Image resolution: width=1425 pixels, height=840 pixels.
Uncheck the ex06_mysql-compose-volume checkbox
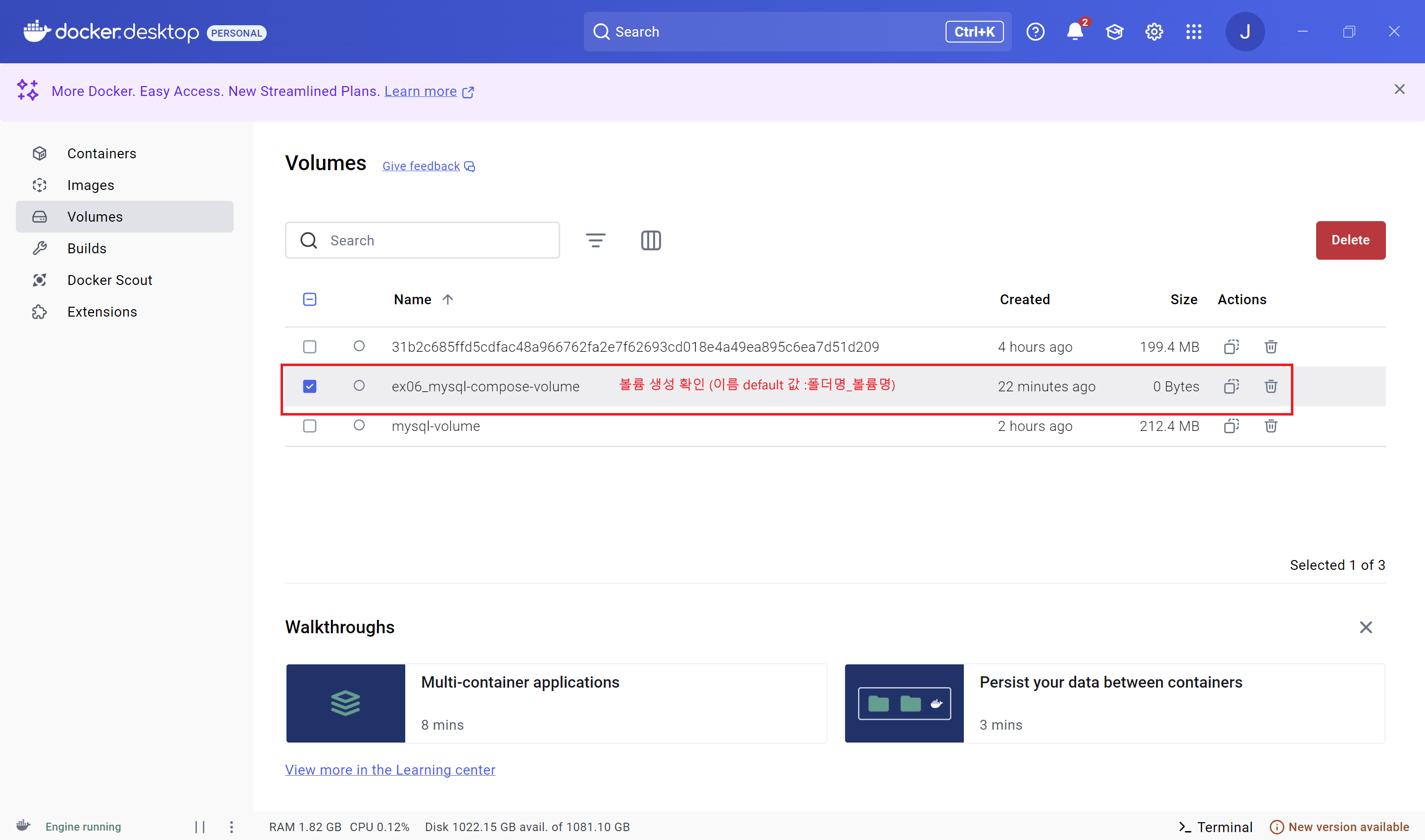click(x=310, y=386)
